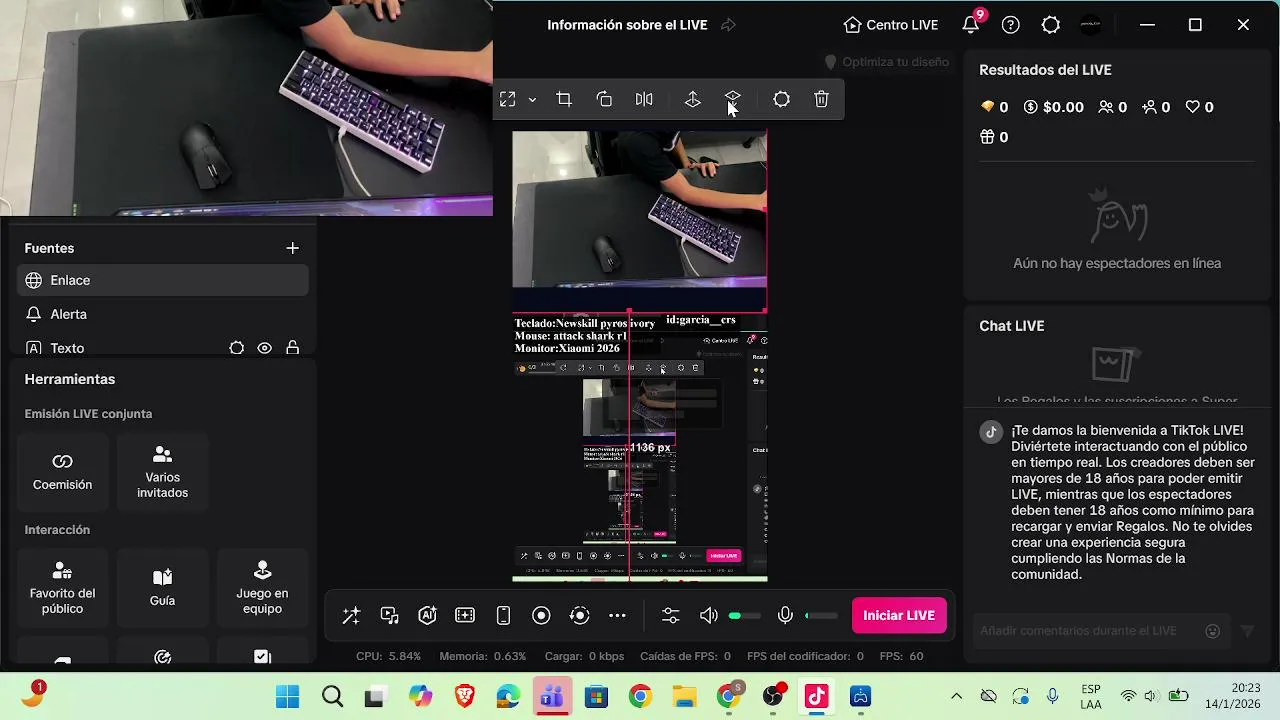Switch to mobile portrait layout icon
Viewport: 1280px width, 720px height.
(x=503, y=615)
